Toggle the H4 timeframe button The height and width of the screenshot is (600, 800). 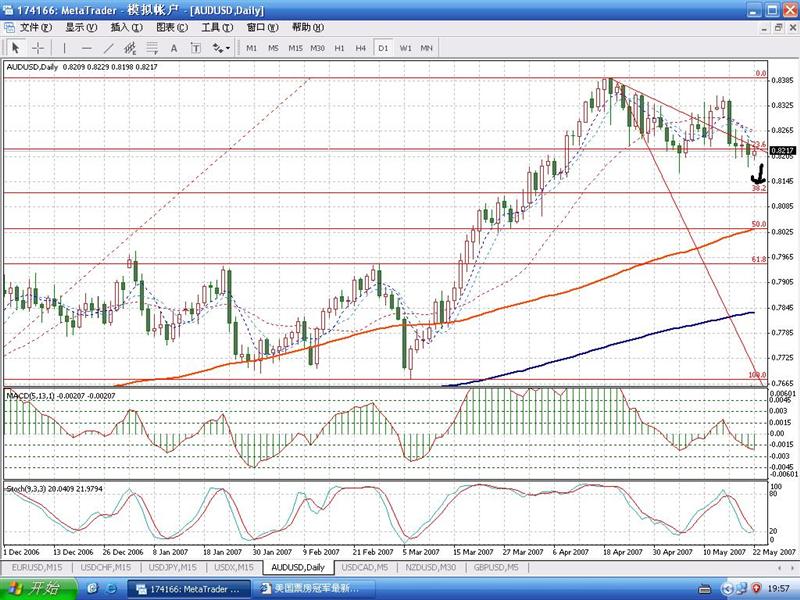[361, 48]
